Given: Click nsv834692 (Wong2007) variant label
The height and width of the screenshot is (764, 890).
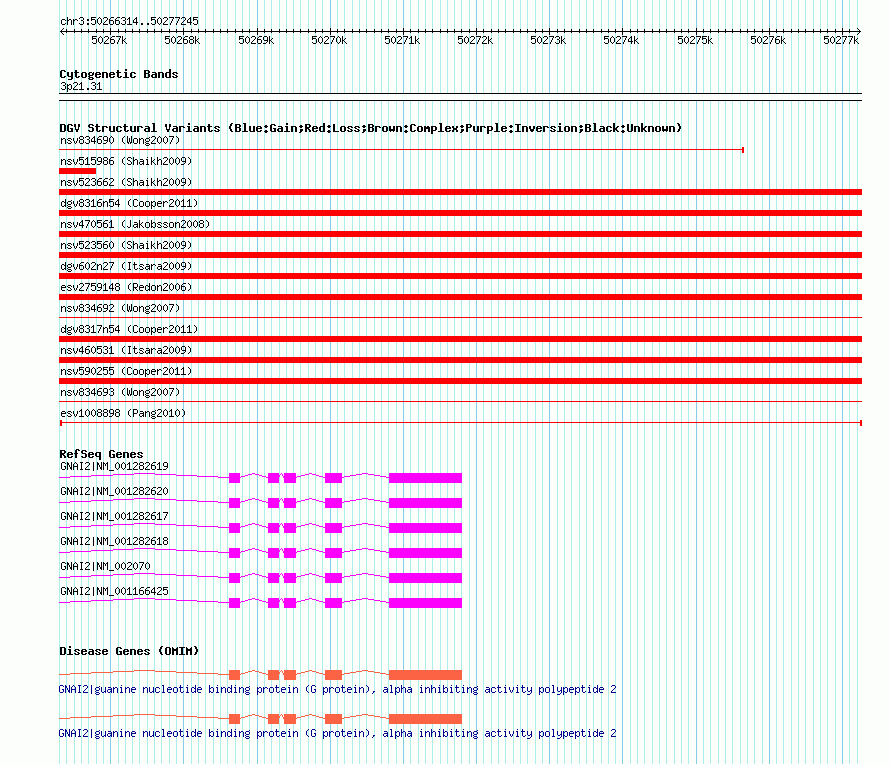Looking at the screenshot, I should pos(120,308).
